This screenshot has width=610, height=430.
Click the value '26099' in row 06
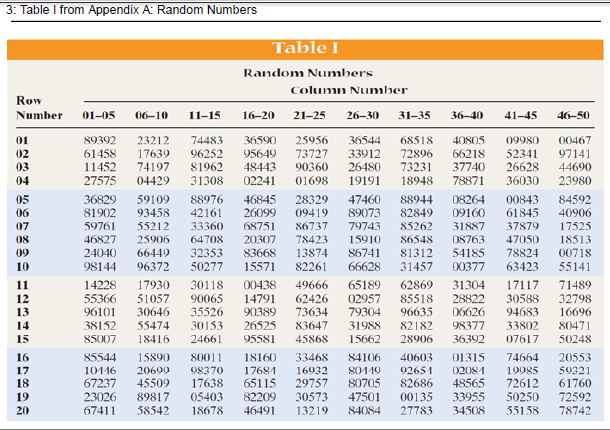click(260, 213)
